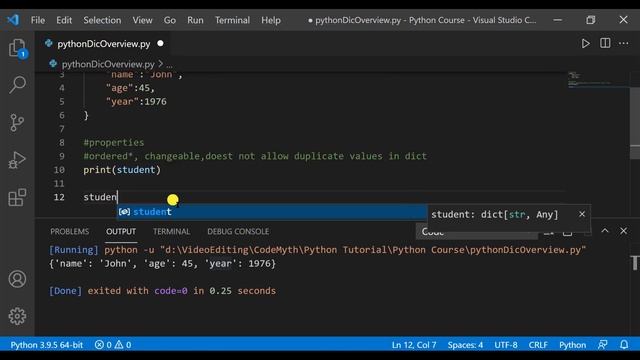Screen dimensions: 640x360
Task: Click line number 11 in gutter
Action: [x=59, y=184]
